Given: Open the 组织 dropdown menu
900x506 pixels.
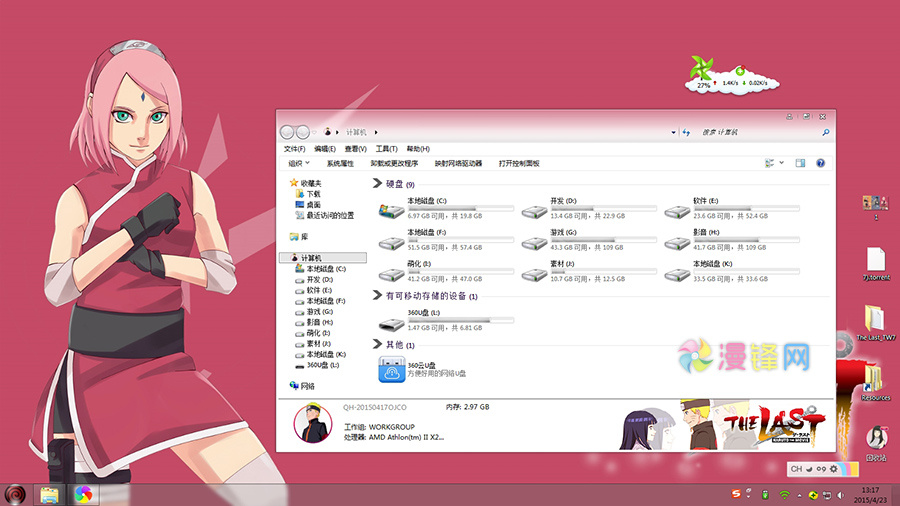Looking at the screenshot, I should pyautogui.click(x=298, y=164).
